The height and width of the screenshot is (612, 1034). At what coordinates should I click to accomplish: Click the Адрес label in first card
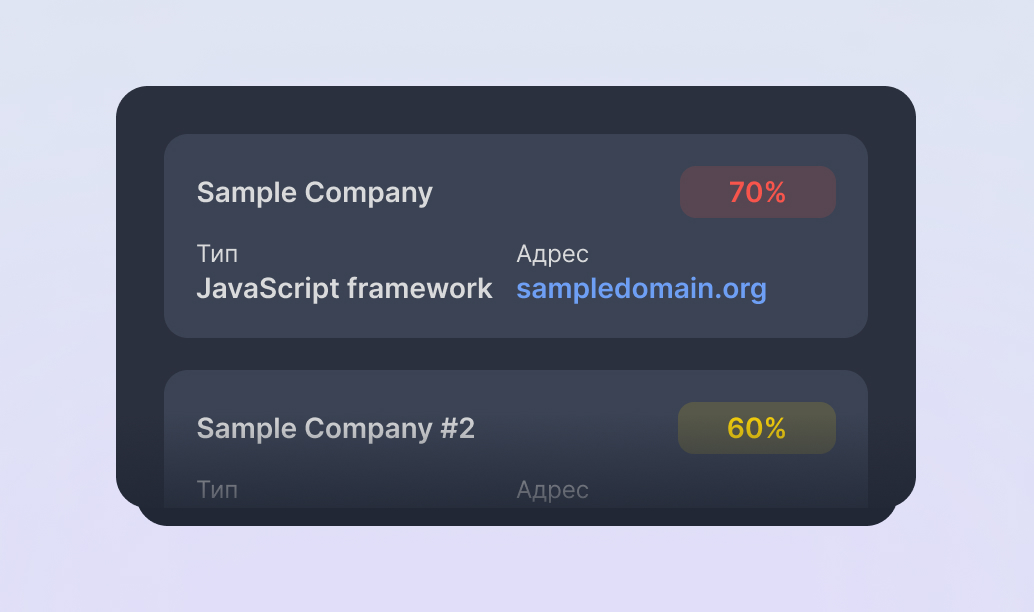tap(552, 254)
